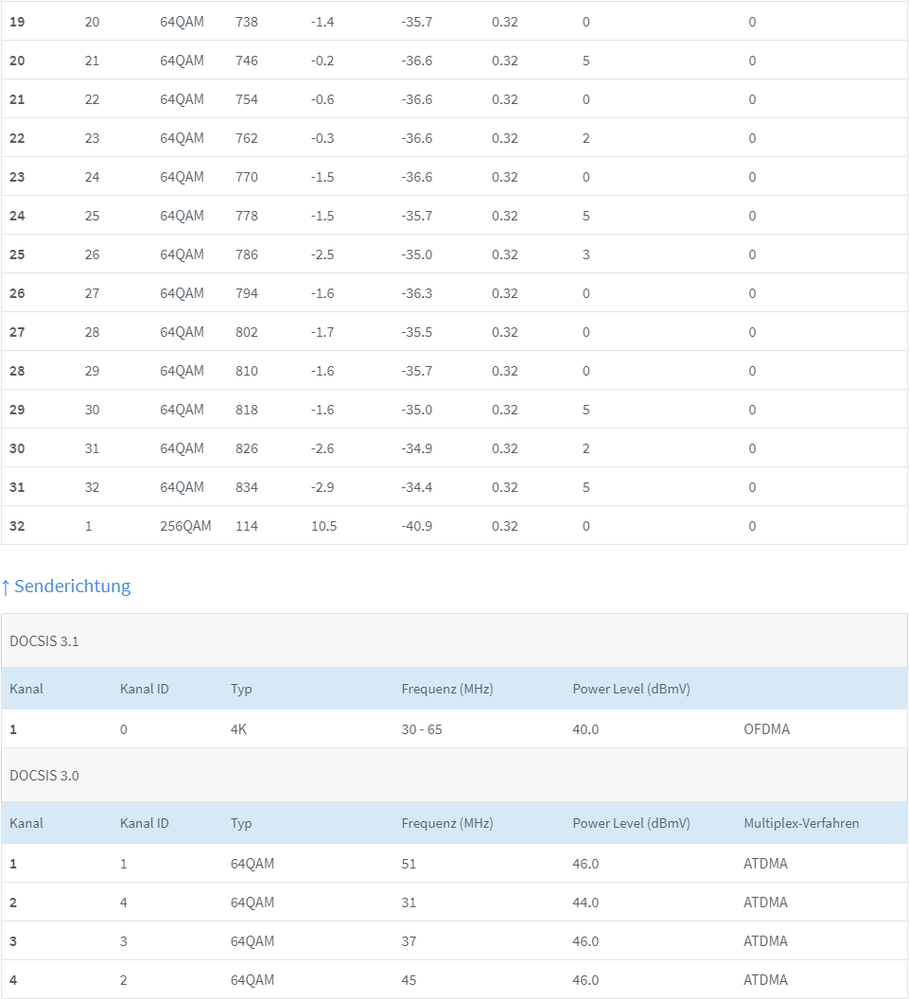909x999 pixels.
Task: Select upstream frequency 37
Action: [x=408, y=941]
